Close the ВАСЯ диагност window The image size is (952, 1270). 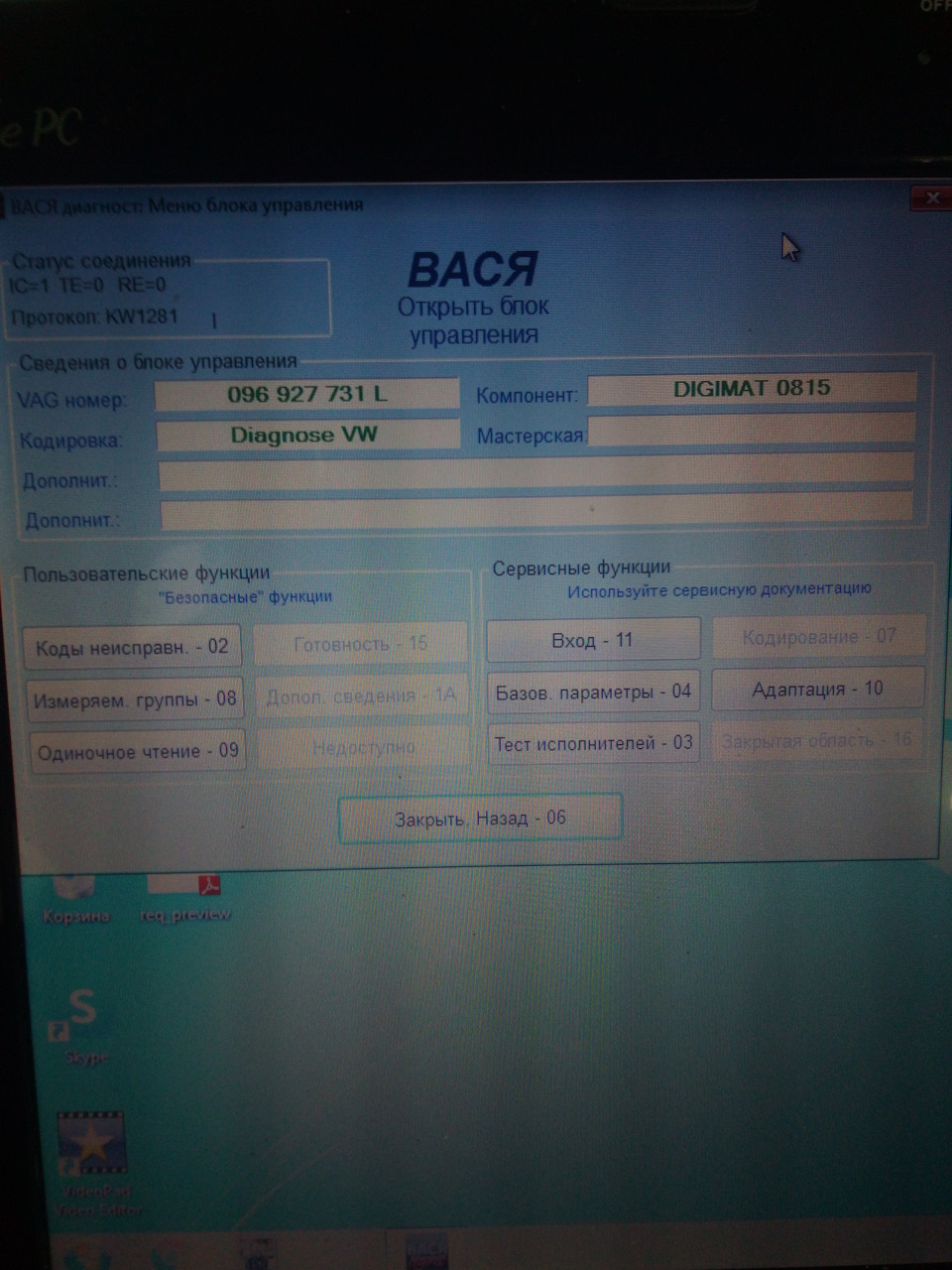coord(930,198)
